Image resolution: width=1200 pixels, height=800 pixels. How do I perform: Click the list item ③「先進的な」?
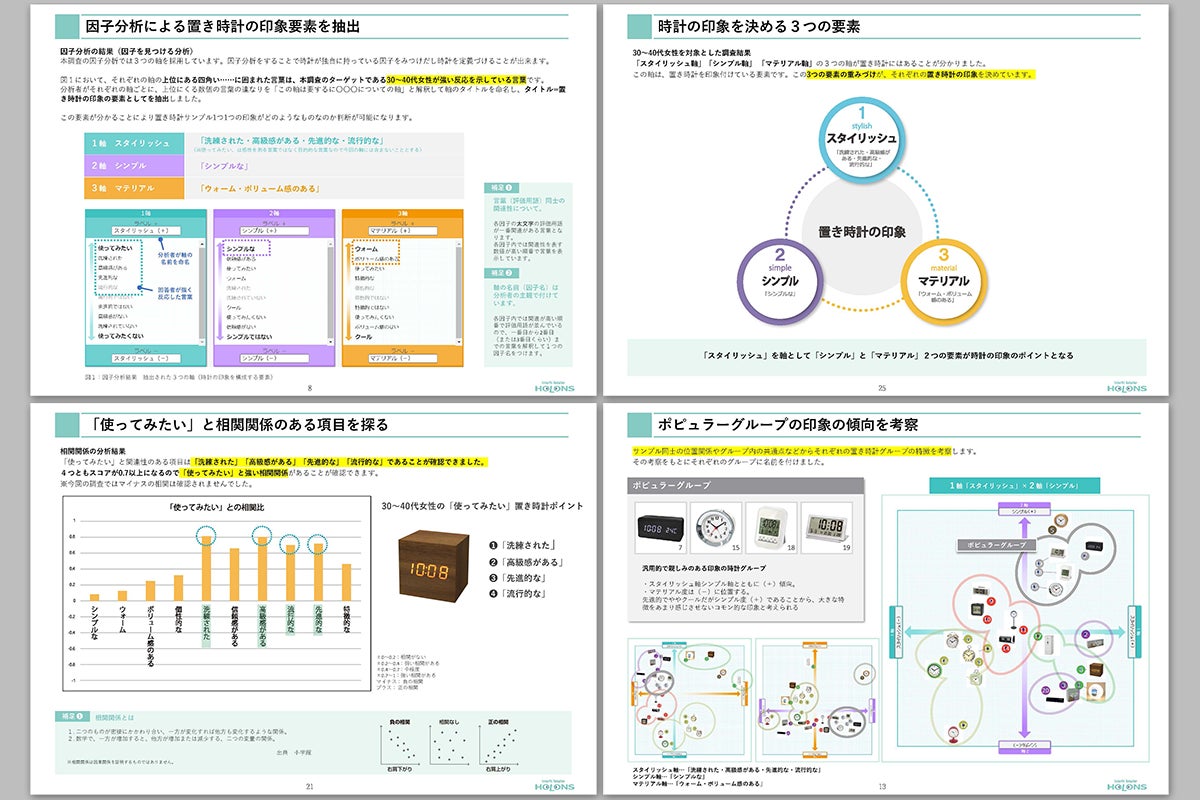(x=519, y=578)
